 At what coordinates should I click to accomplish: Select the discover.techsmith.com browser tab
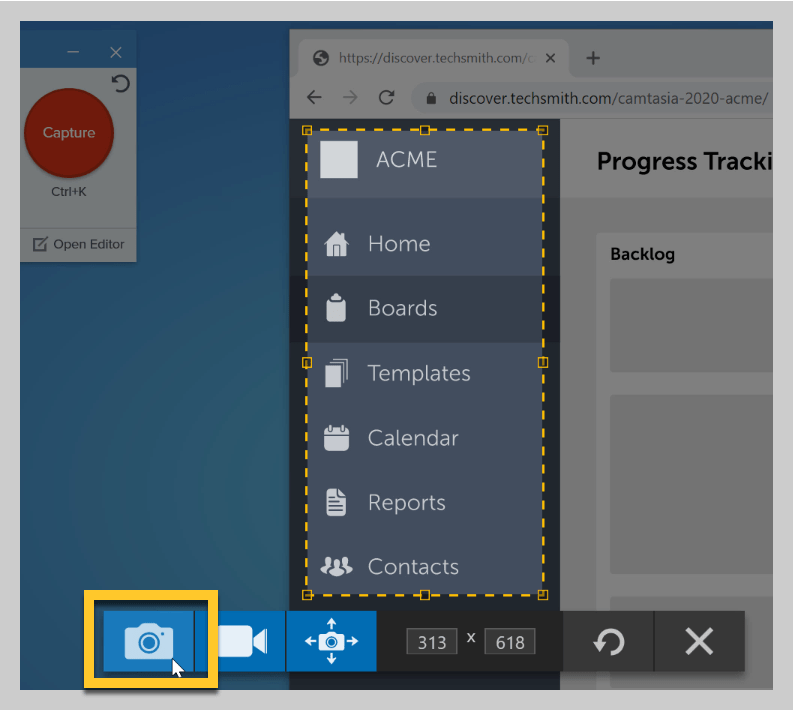tap(433, 58)
